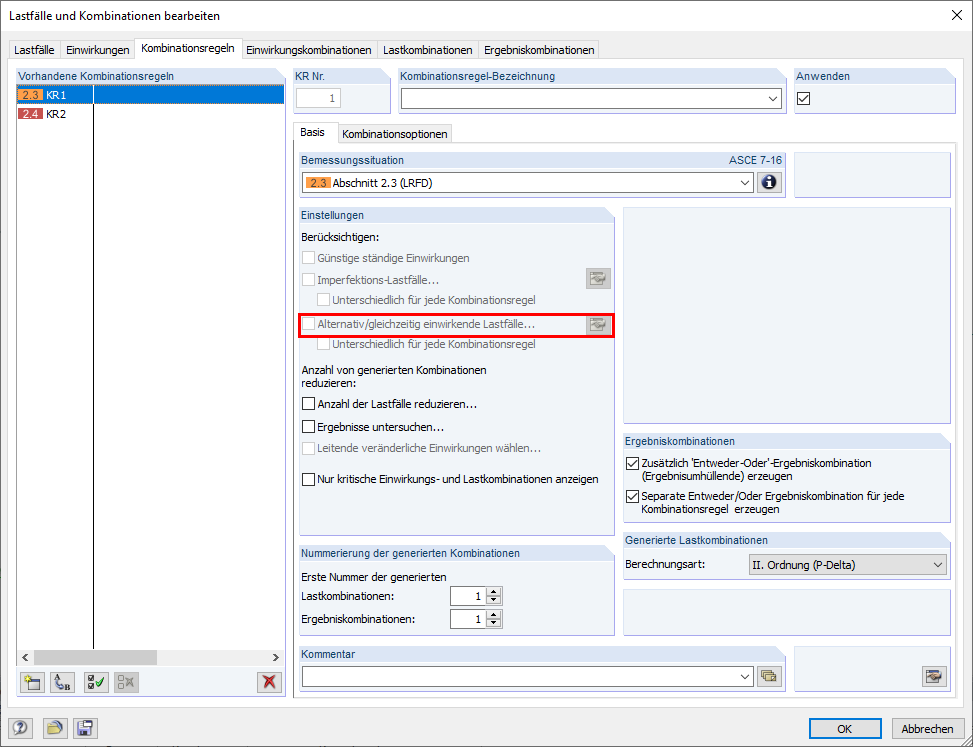973x747 pixels.
Task: Uncheck Separate Entweder/Oder Ergebniskombination für jede Kombinationsregel
Action: coord(632,496)
